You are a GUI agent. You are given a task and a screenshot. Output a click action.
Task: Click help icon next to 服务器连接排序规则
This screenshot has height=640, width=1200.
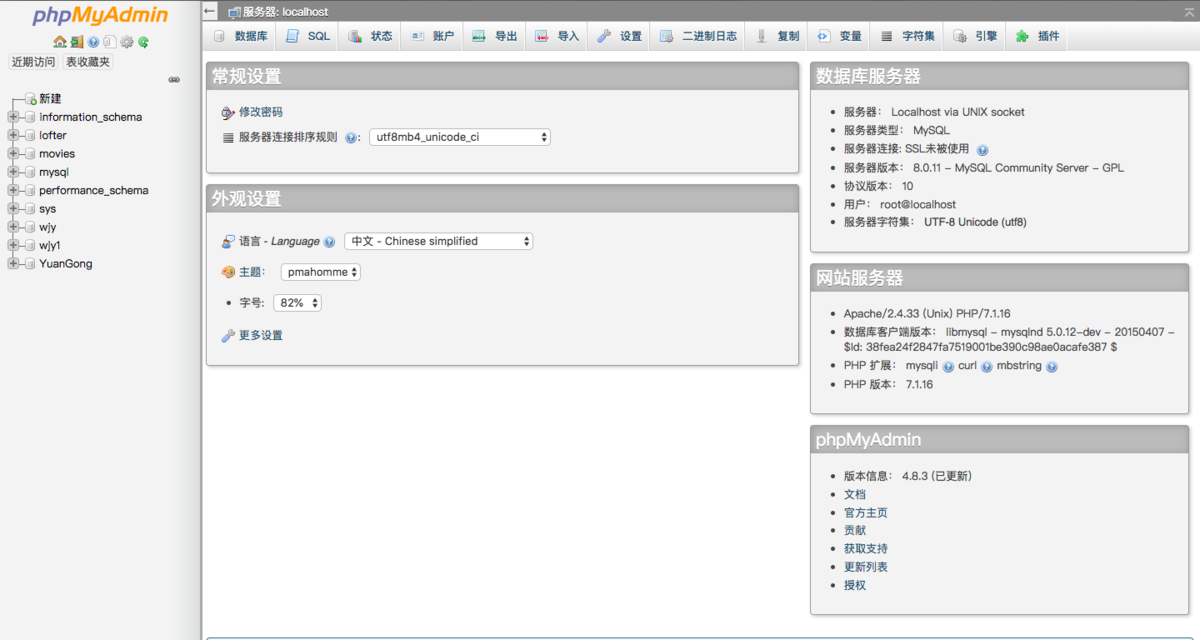click(x=351, y=138)
